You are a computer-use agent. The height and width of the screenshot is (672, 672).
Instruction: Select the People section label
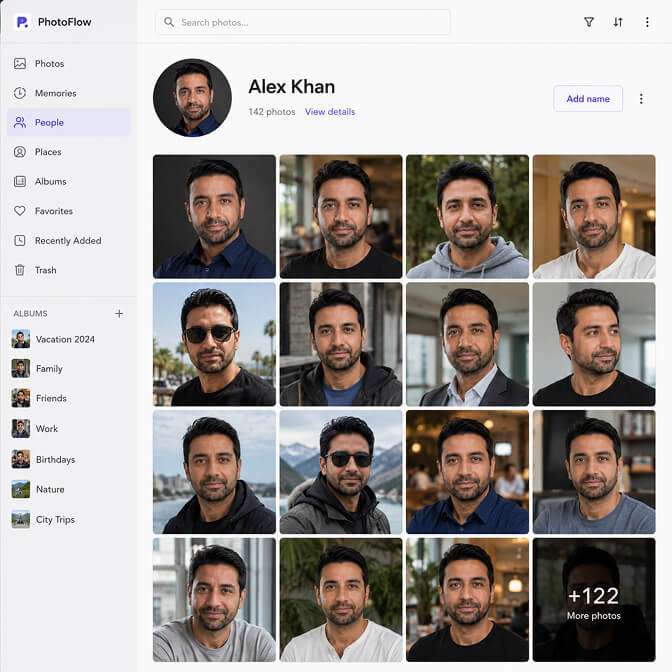(x=49, y=123)
